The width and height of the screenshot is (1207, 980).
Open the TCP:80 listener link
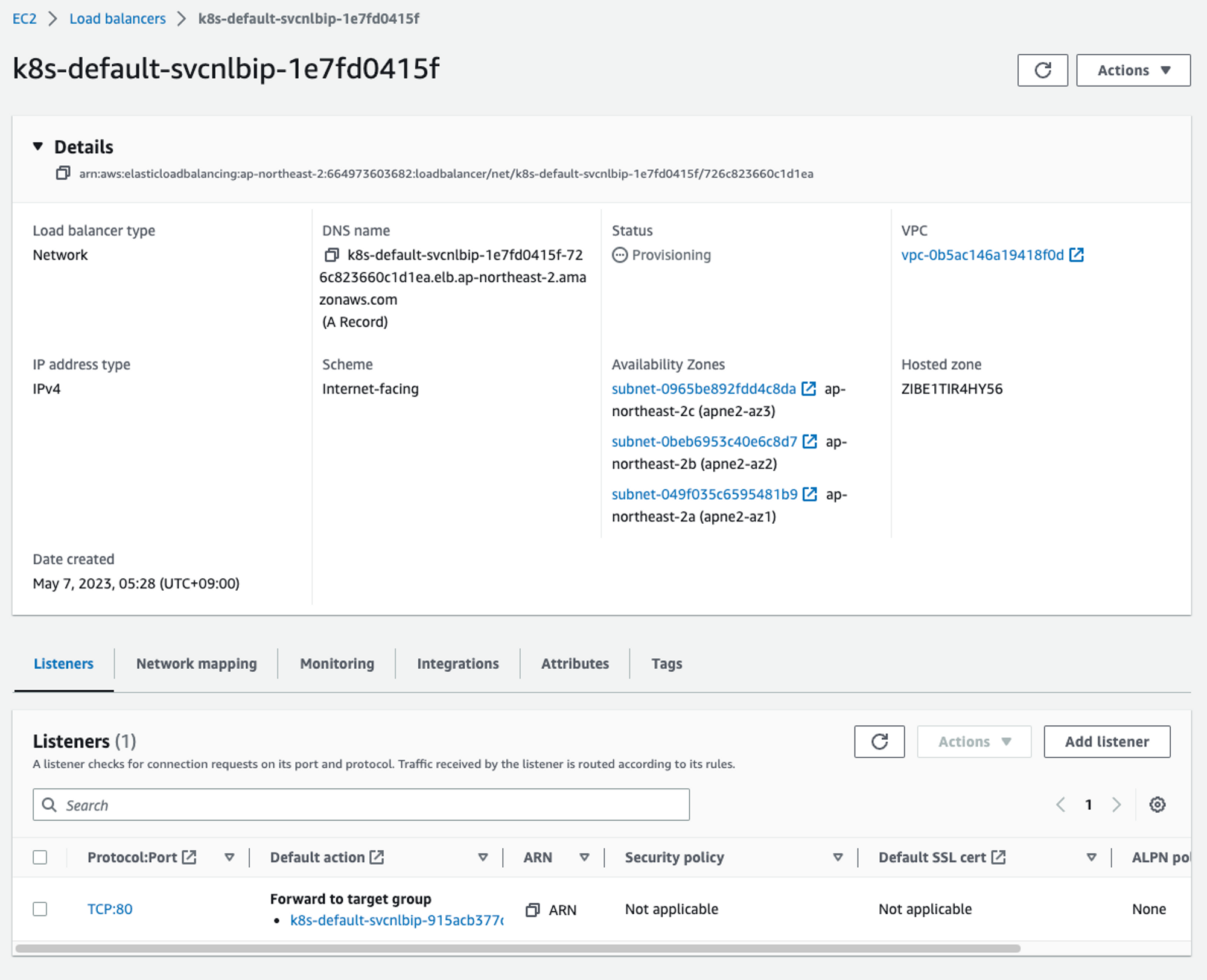tap(110, 909)
